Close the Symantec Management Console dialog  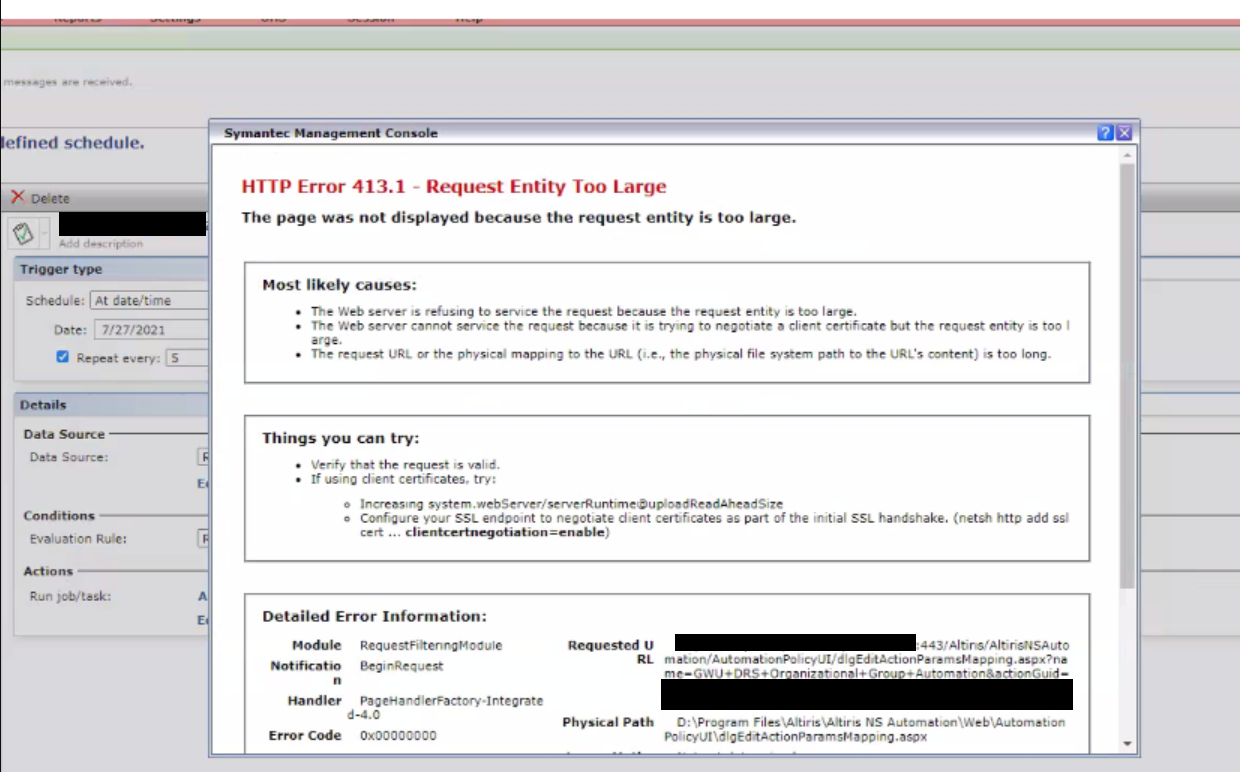[x=1124, y=133]
